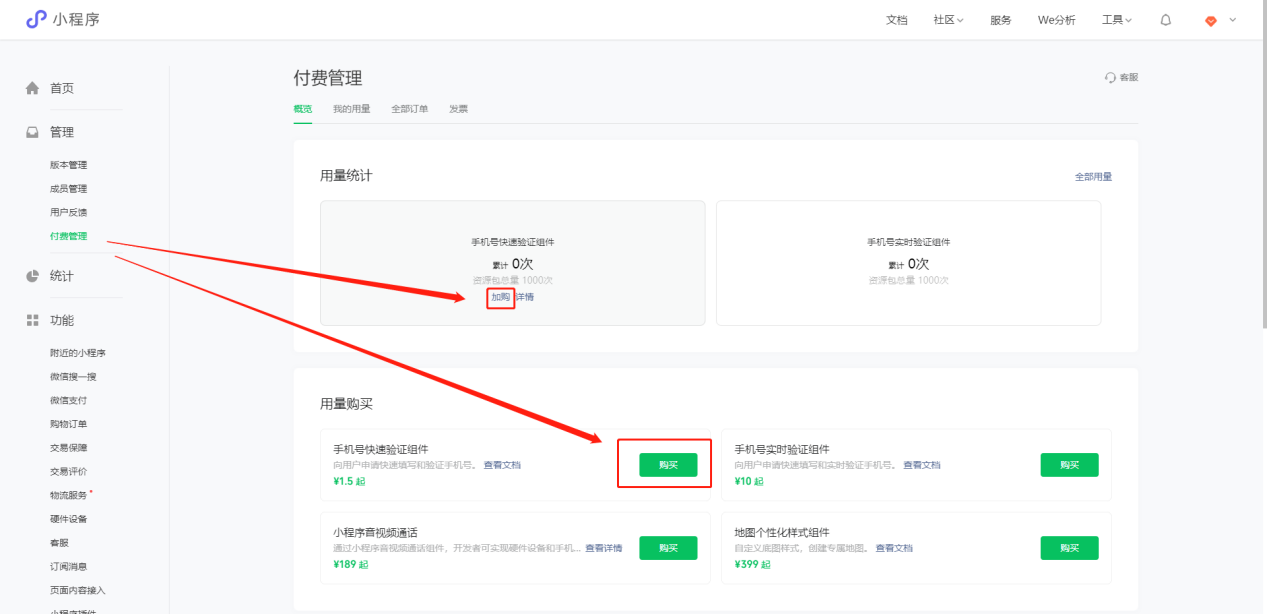
Task: Switch to the 全部订单 tab
Action: click(409, 109)
